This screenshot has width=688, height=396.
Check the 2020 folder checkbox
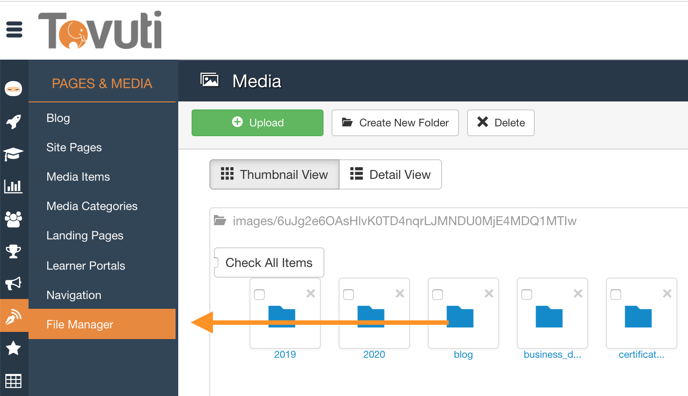[x=348, y=294]
